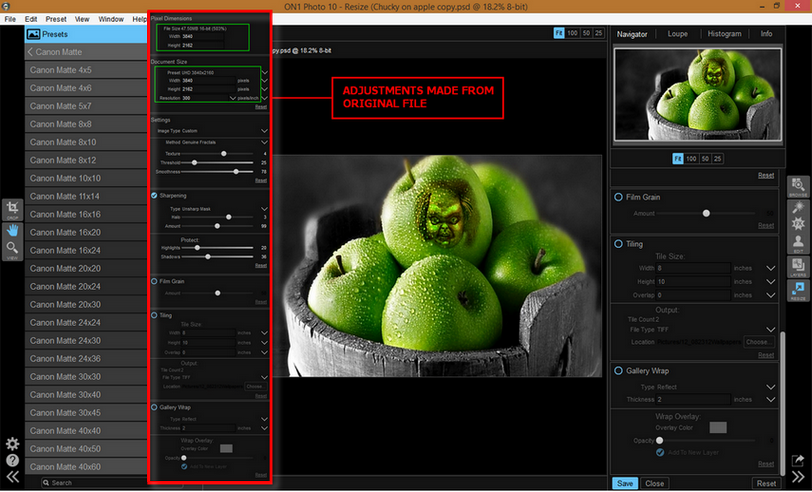The image size is (812, 492).
Task: Click the Close button beside Save
Action: (x=655, y=483)
